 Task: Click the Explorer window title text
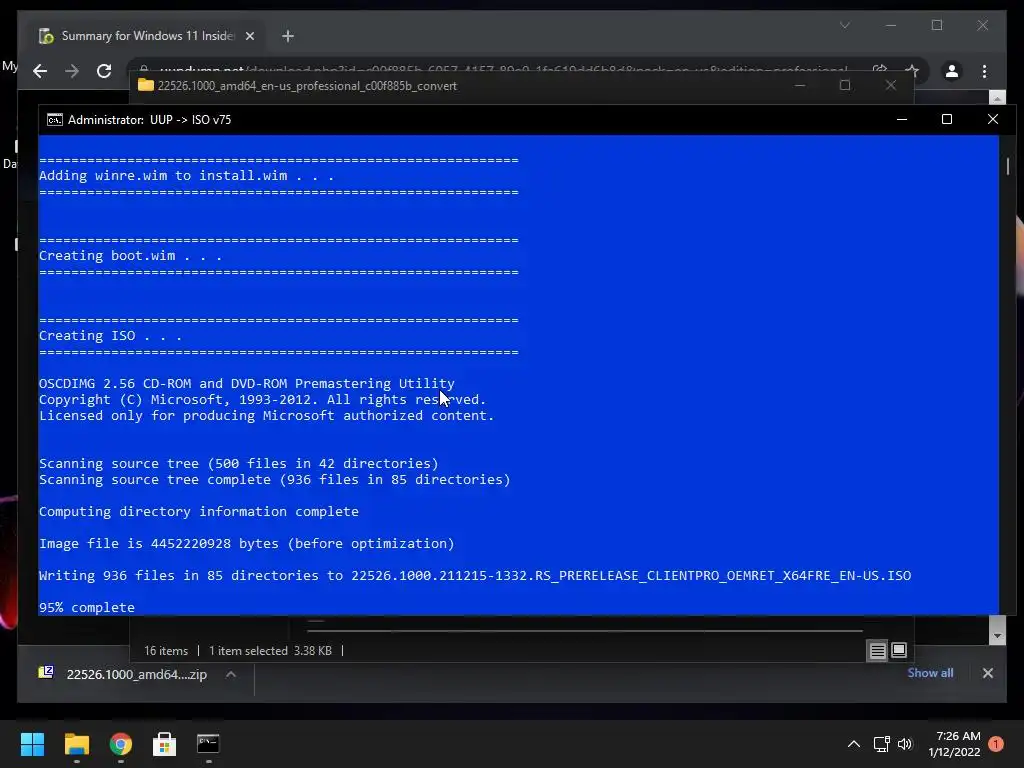click(x=307, y=86)
